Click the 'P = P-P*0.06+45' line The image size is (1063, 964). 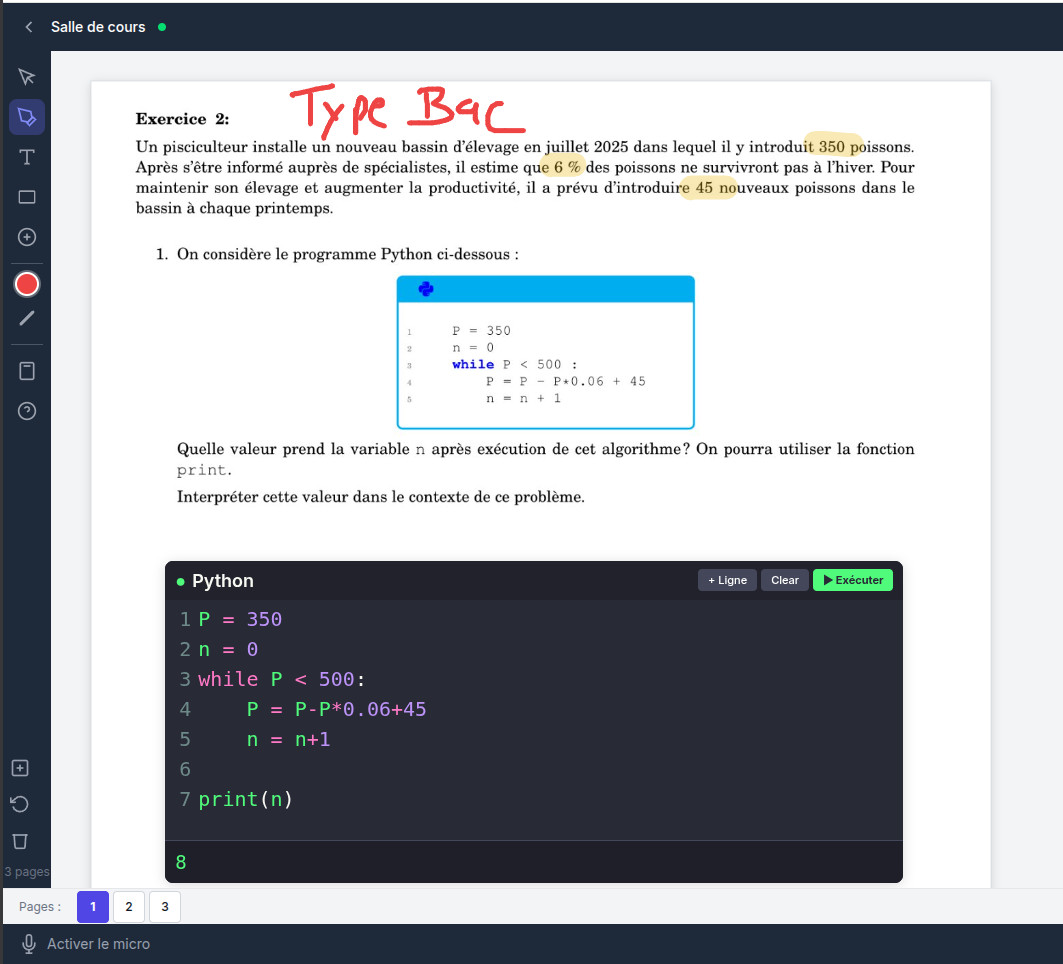336,709
